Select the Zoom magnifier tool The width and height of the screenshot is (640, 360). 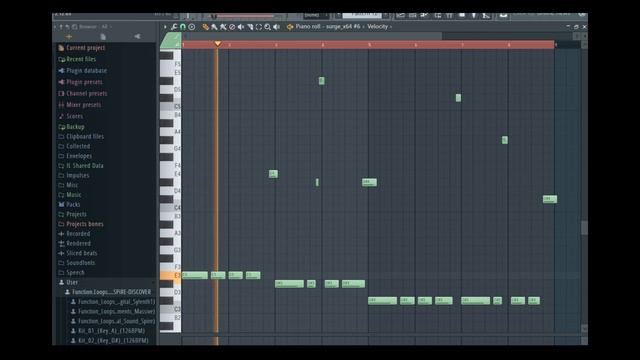(x=267, y=27)
